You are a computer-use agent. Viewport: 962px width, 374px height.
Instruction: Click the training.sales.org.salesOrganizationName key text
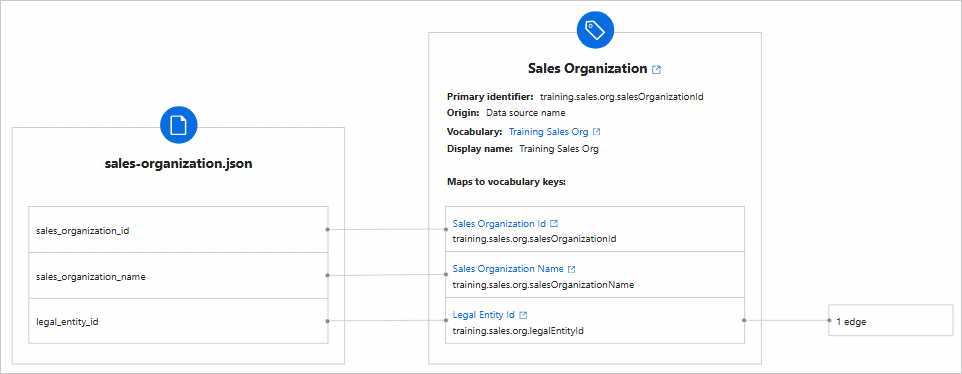tap(544, 285)
